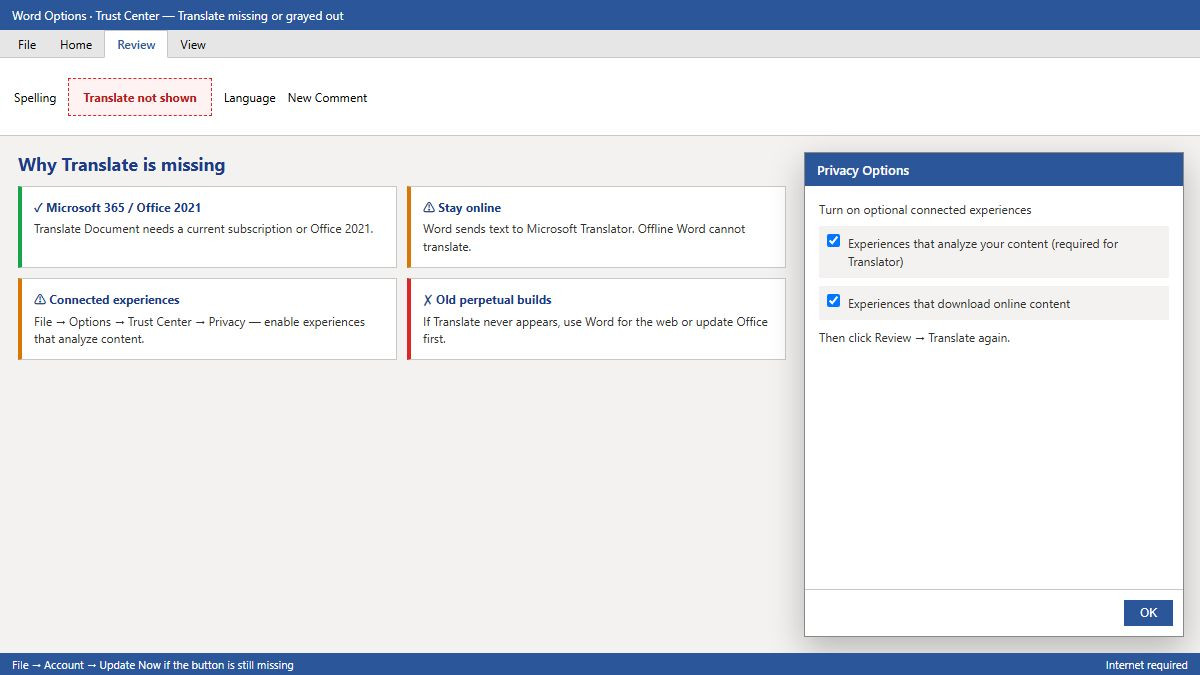1200x675 pixels.
Task: Click 'Word sends text to Microsoft Translator' text
Action: [x=584, y=238]
